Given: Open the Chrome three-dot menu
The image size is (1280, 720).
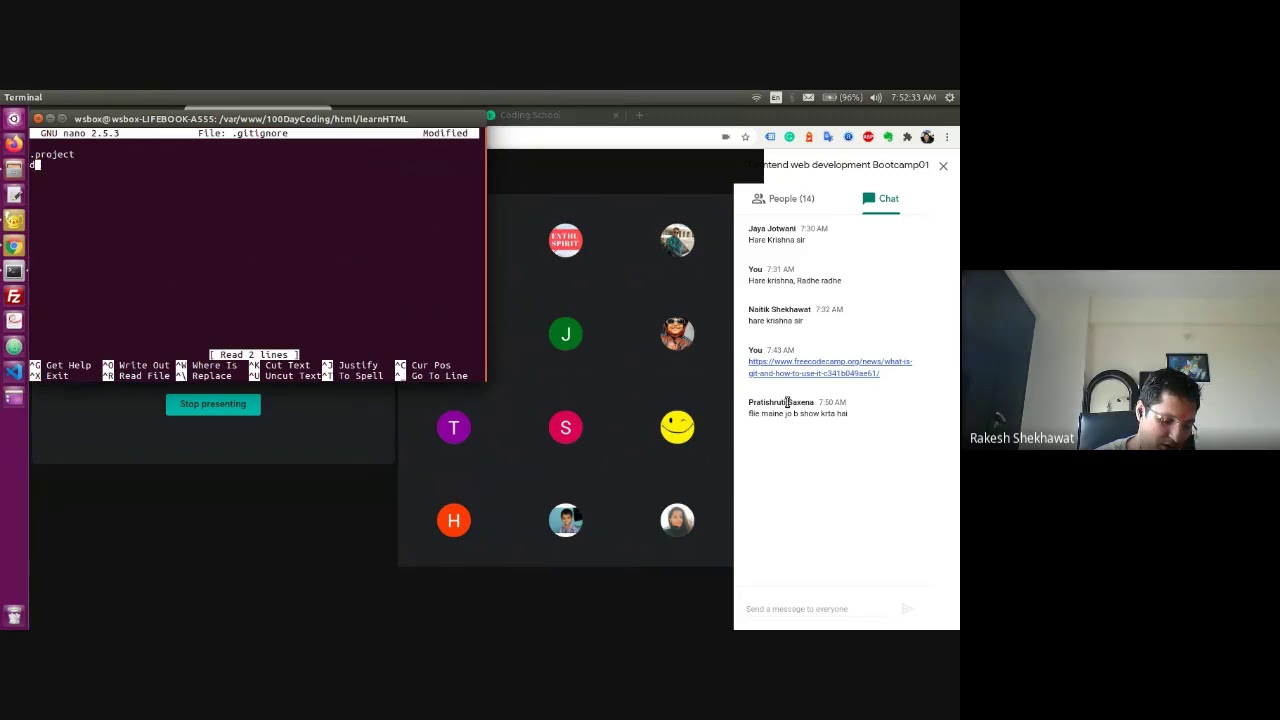Looking at the screenshot, I should pyautogui.click(x=946, y=137).
